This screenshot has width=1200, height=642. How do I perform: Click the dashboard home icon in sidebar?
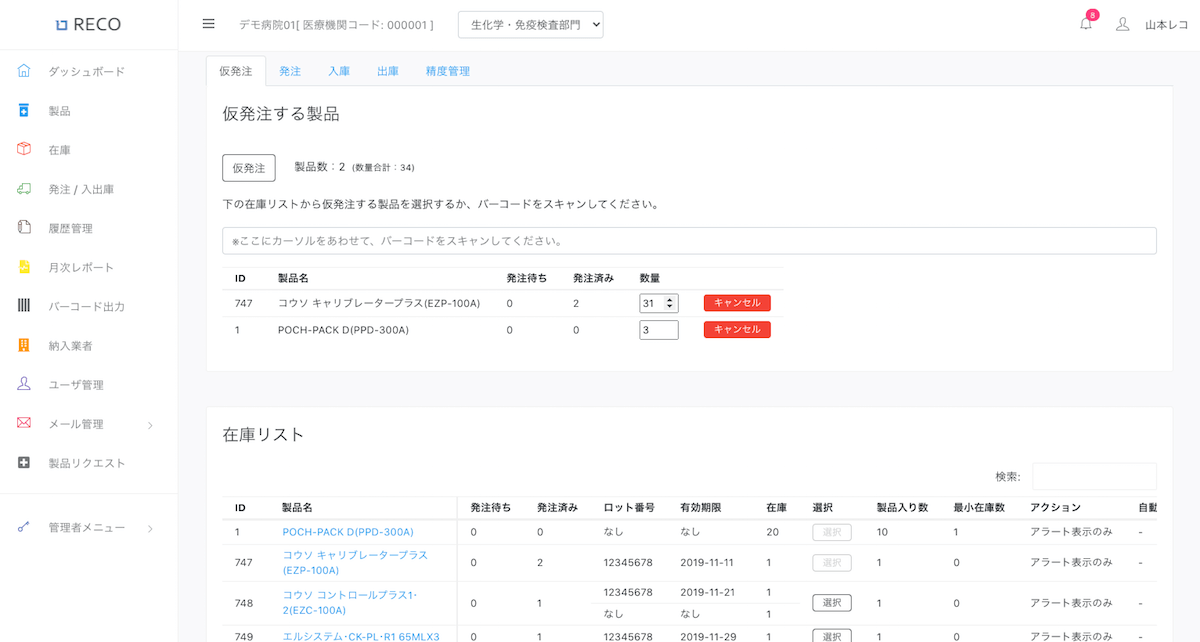pyautogui.click(x=24, y=71)
